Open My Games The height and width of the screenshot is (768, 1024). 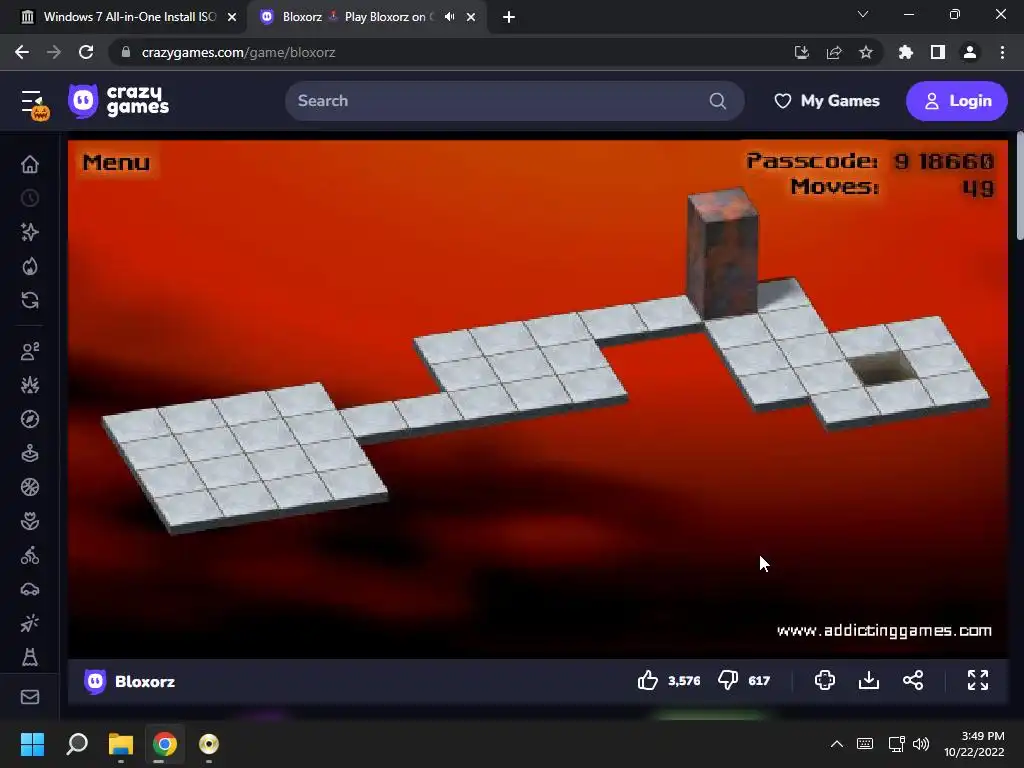(x=827, y=101)
